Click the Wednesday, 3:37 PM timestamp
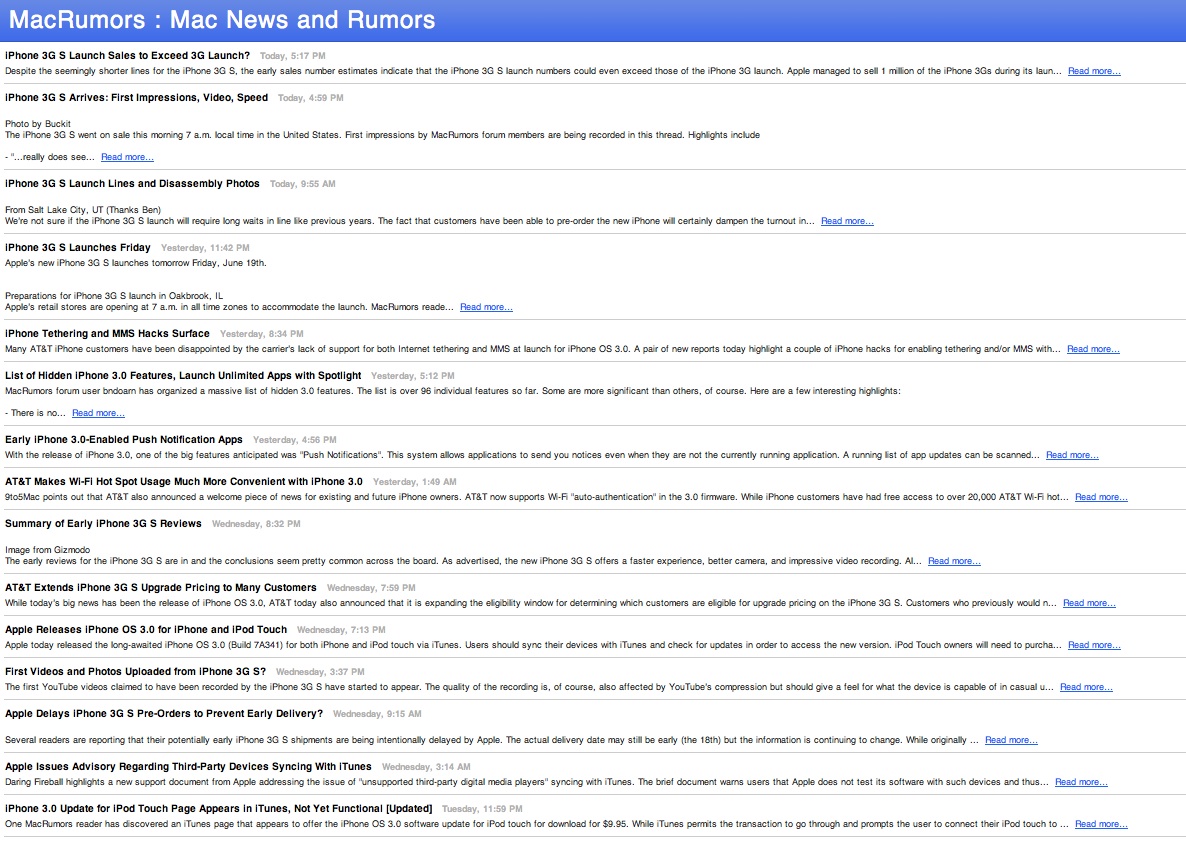Screen dimensions: 1186x841 [320, 672]
